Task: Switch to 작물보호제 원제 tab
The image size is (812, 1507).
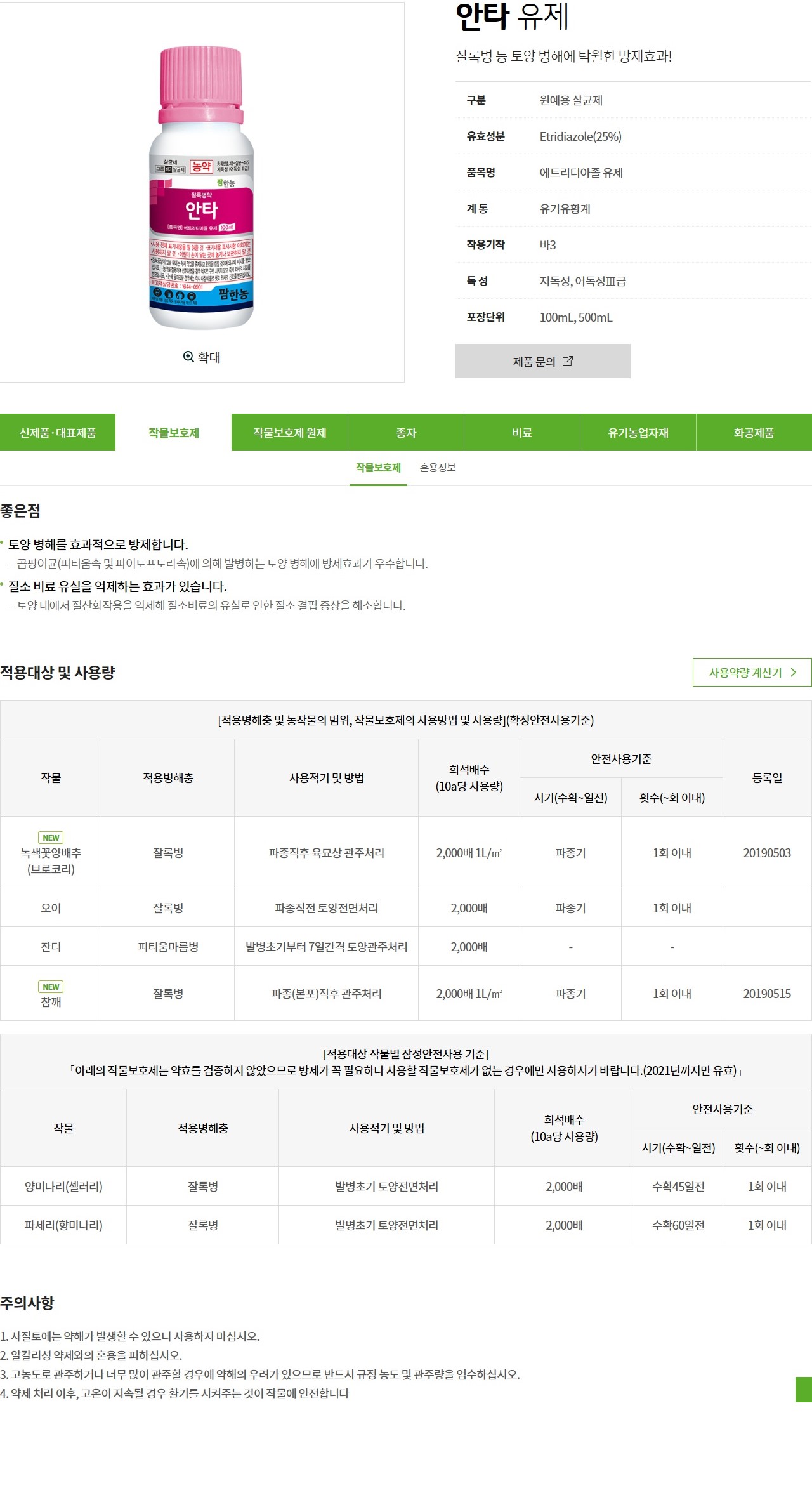Action: pos(290,432)
